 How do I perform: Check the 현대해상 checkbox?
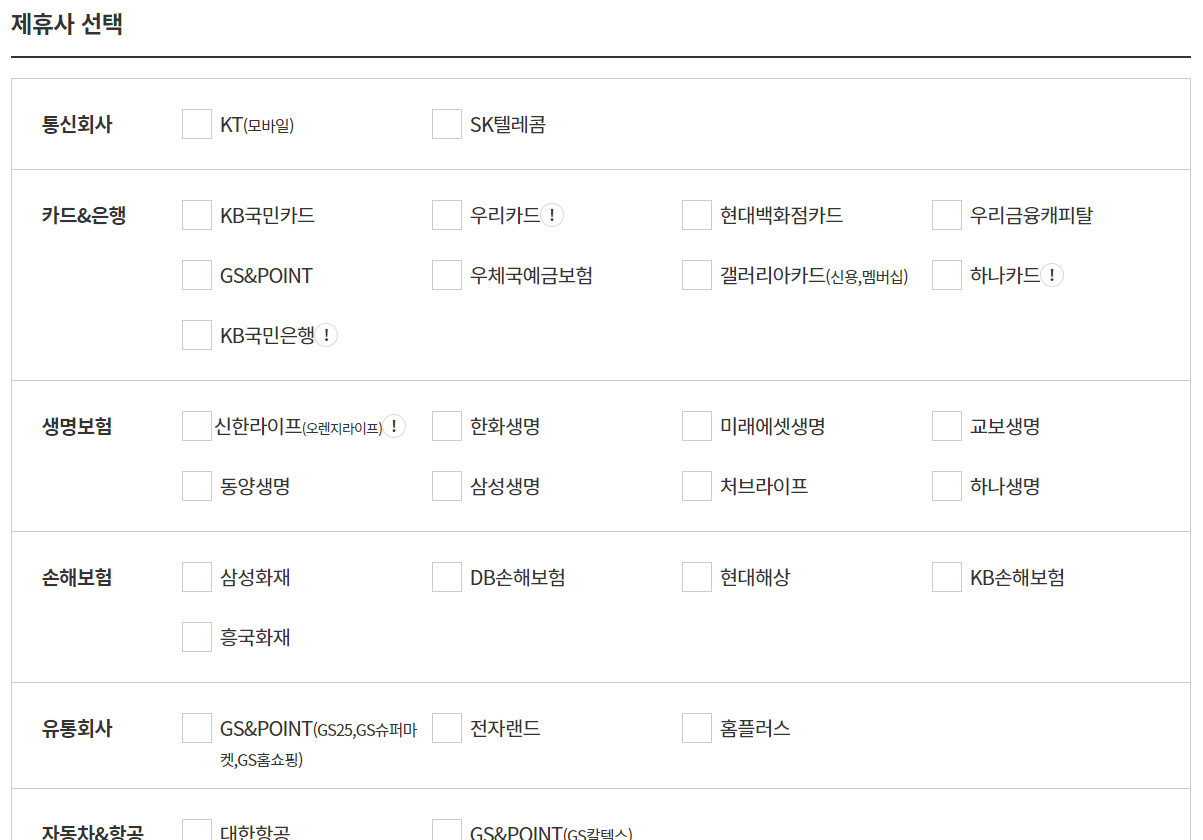coord(697,577)
